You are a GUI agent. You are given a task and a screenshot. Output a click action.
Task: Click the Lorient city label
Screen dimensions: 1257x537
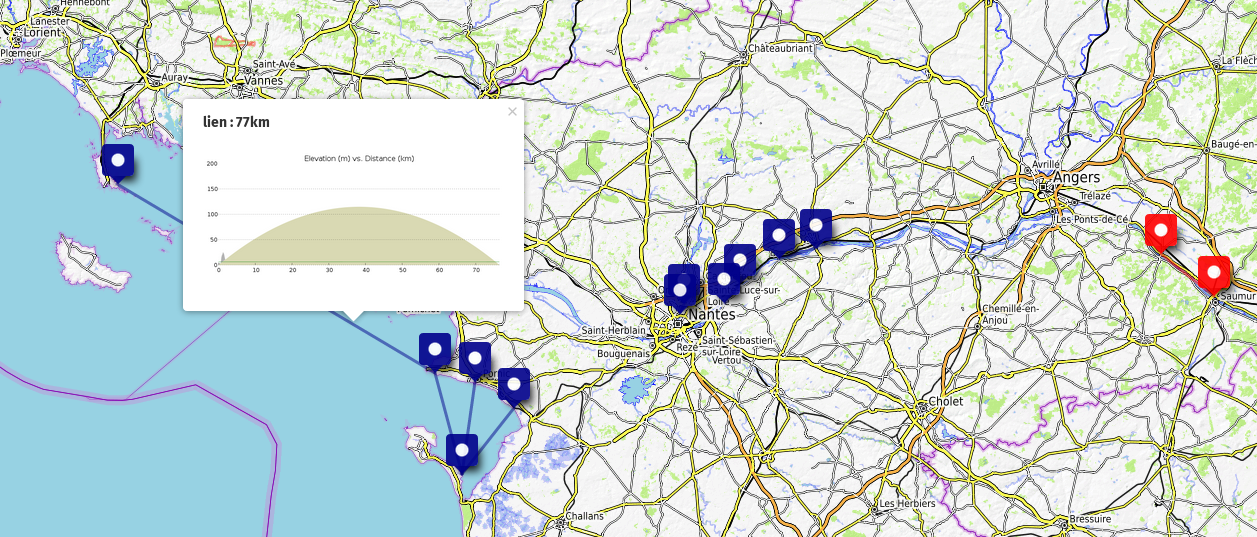coord(37,32)
